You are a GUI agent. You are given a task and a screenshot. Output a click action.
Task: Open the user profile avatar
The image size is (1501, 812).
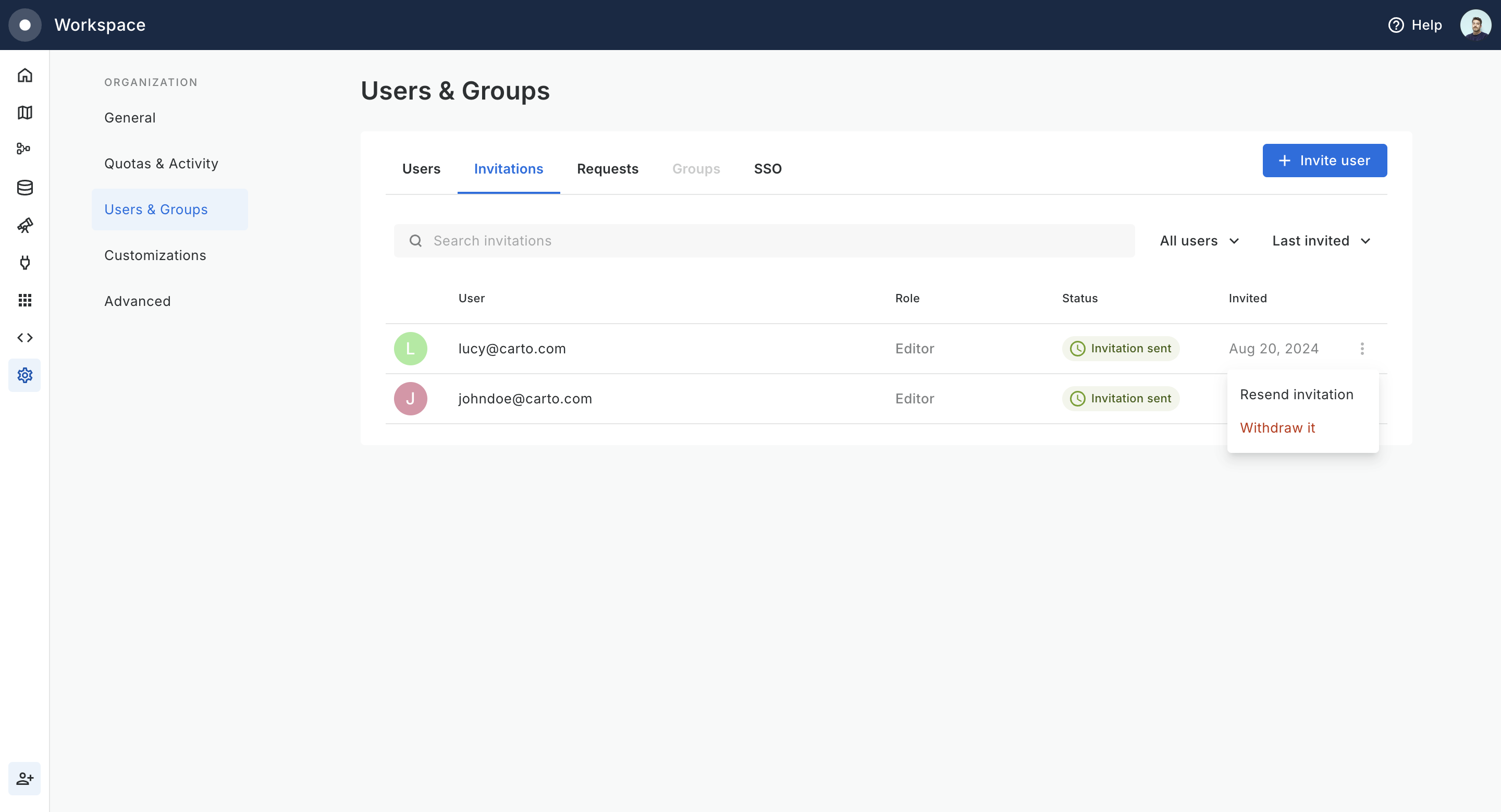point(1475,25)
